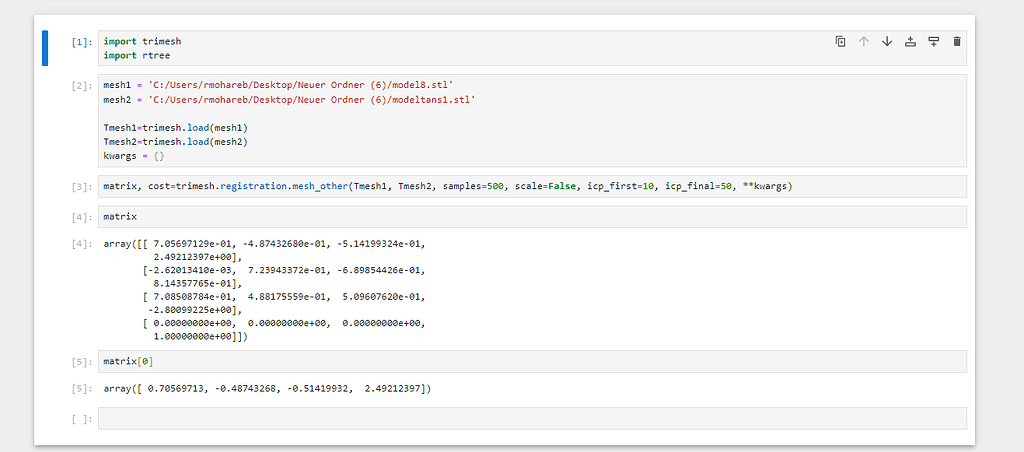Screen dimensions: 1024x452
Task: Insert a new cell above the current one
Action: [910, 41]
